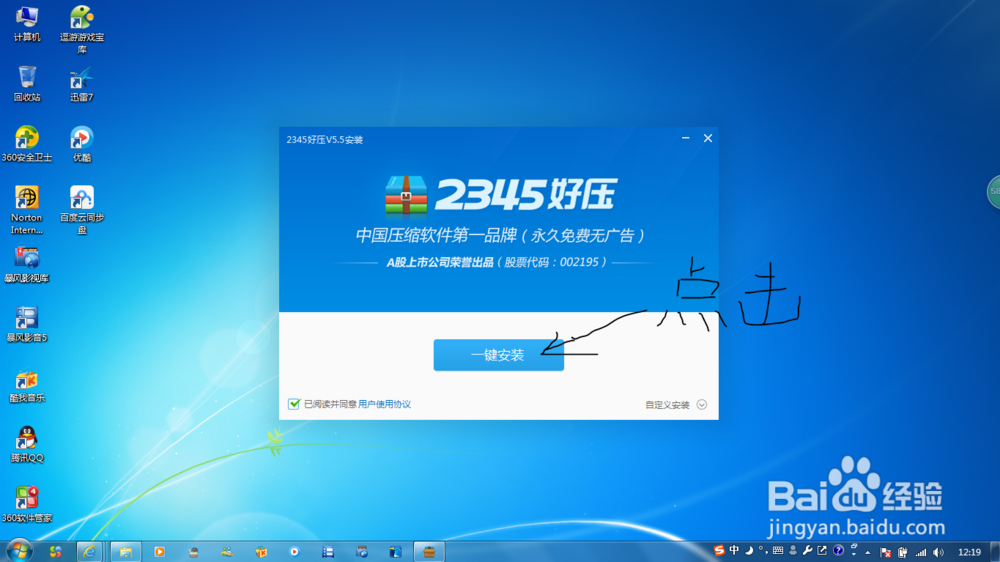1000x562 pixels.
Task: Open the soft keyboard icon in input bar
Action: pyautogui.click(x=777, y=551)
